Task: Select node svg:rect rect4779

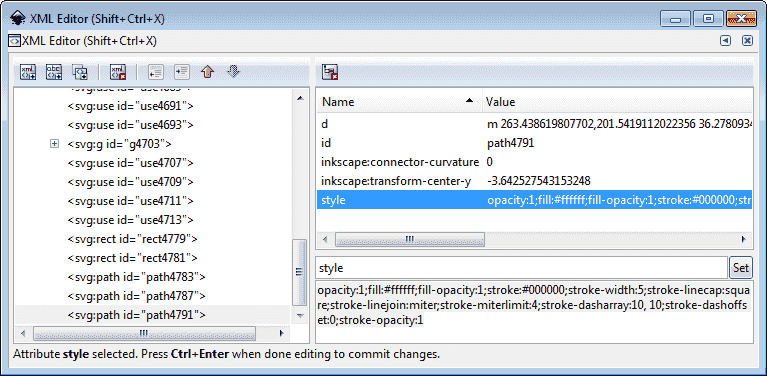Action: (x=133, y=239)
